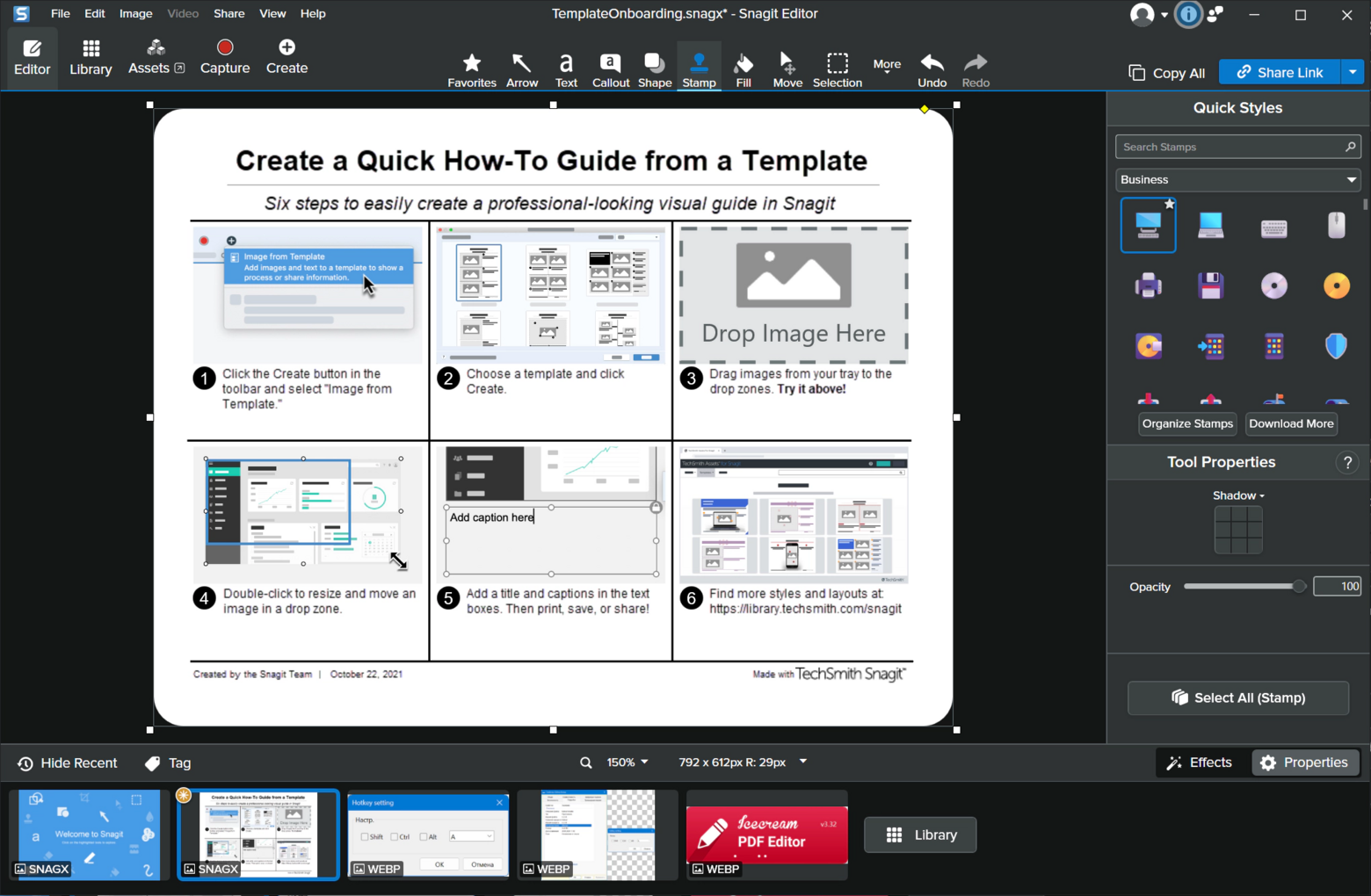Open the Business stamp category dropdown
The height and width of the screenshot is (896, 1371).
[1237, 180]
